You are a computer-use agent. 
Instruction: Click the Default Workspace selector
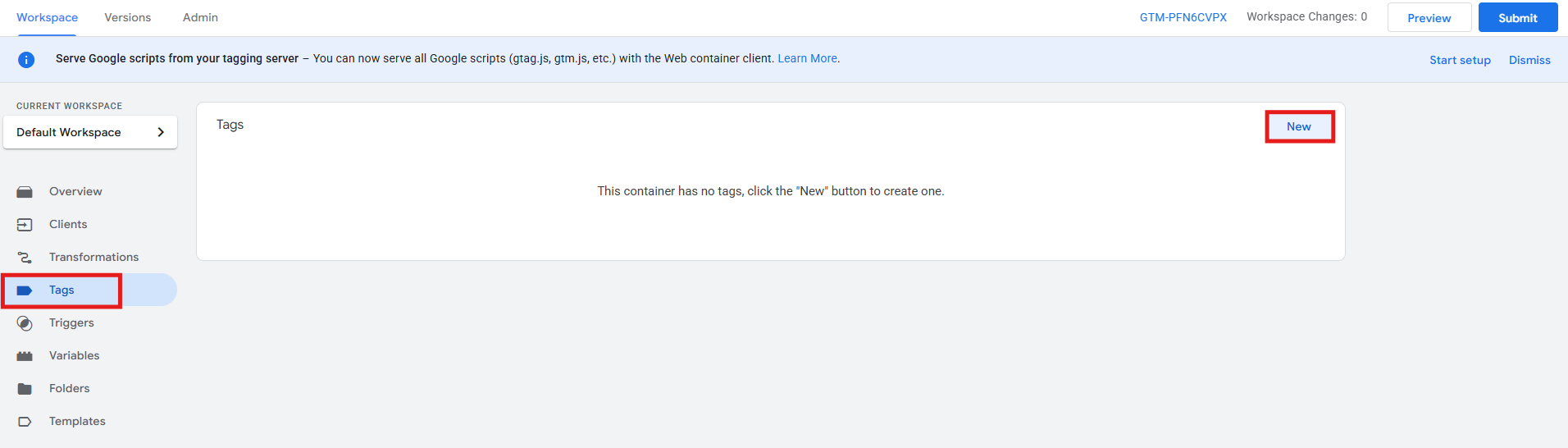[90, 132]
